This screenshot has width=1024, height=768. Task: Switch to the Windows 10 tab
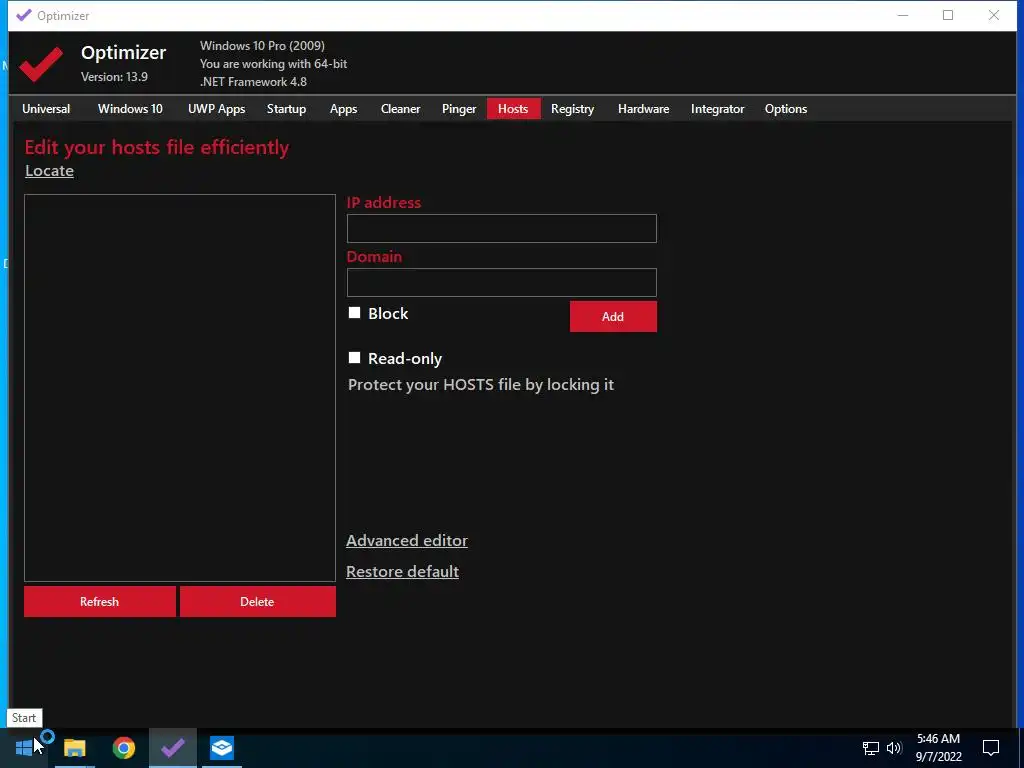tap(131, 109)
